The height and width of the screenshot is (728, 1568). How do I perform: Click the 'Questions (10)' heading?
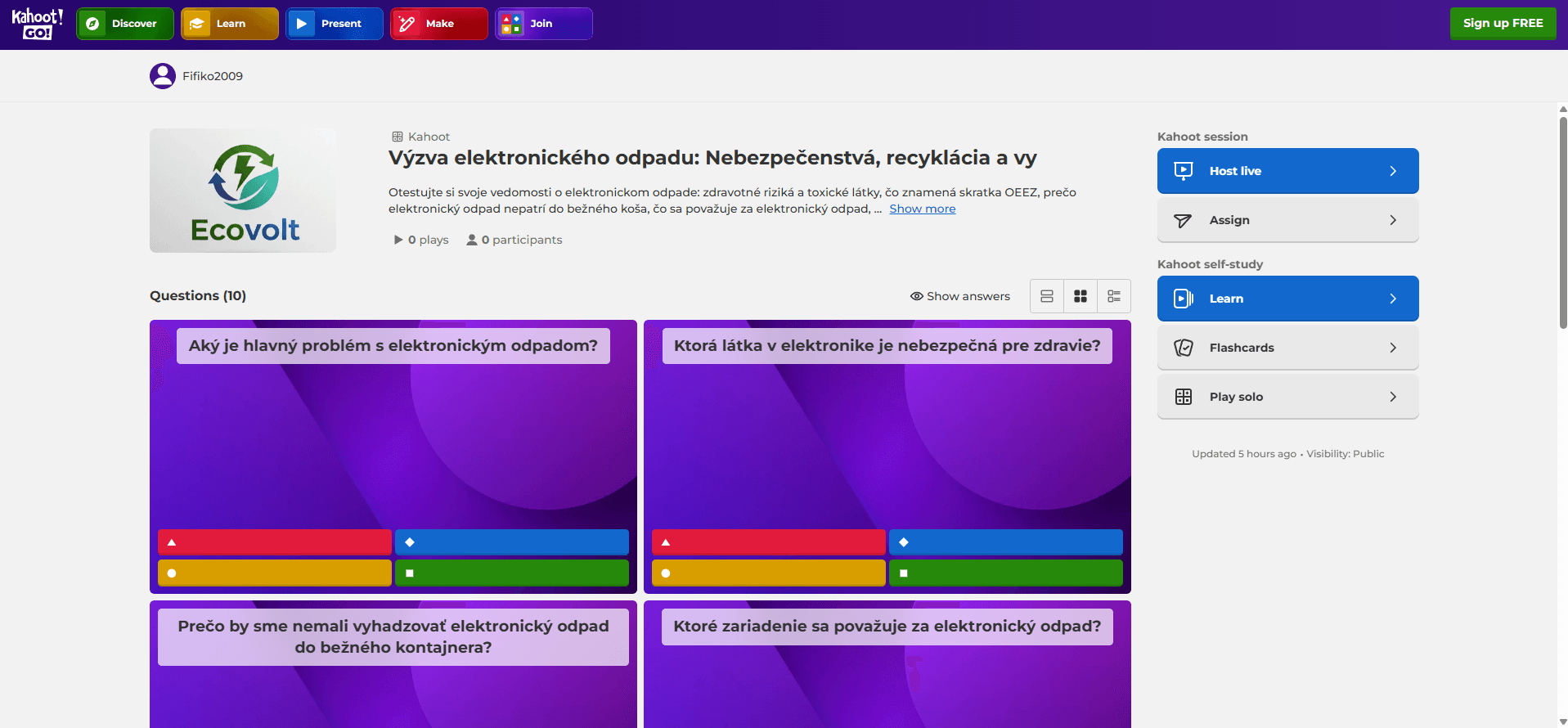tap(198, 295)
